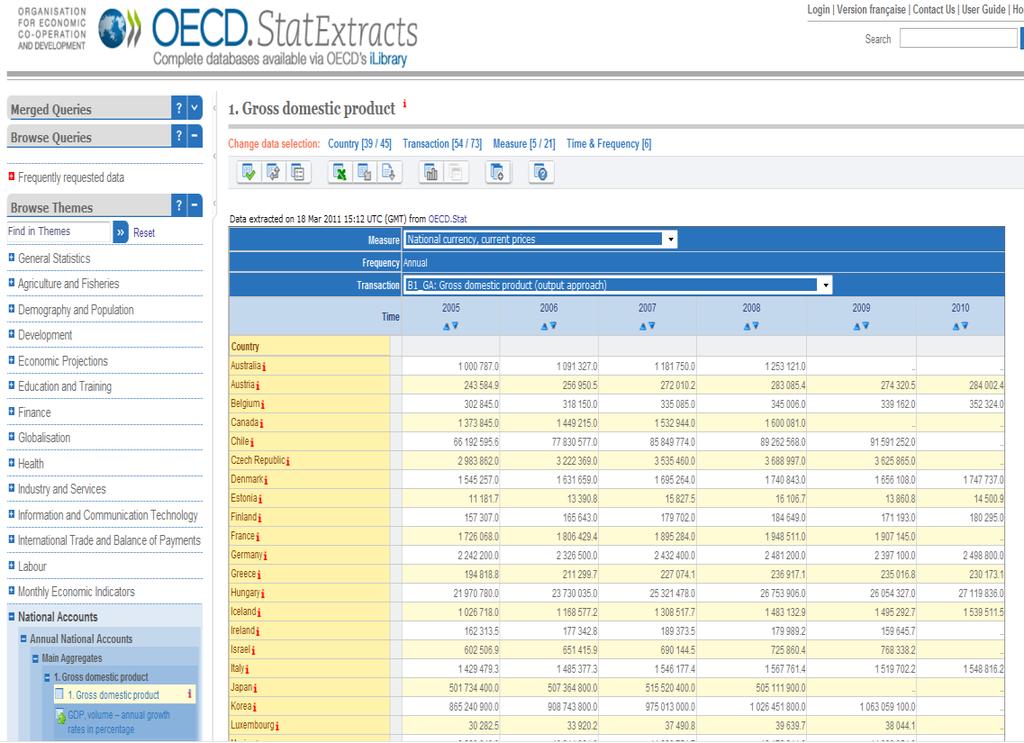The width and height of the screenshot is (1024, 743).
Task: Click Reset next to Find in Themes
Action: click(144, 232)
